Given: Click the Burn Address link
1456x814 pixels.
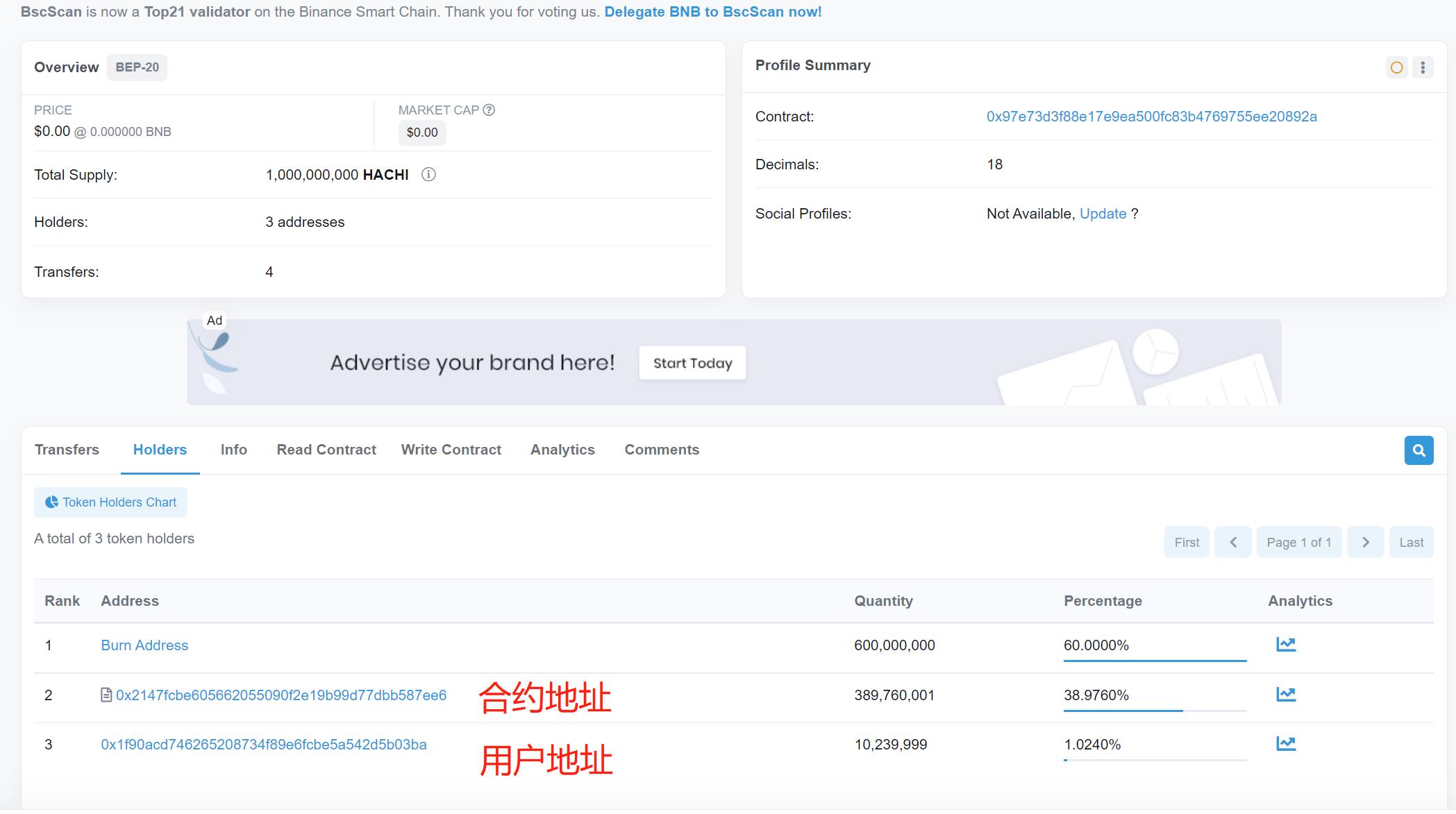Looking at the screenshot, I should pos(144,645).
